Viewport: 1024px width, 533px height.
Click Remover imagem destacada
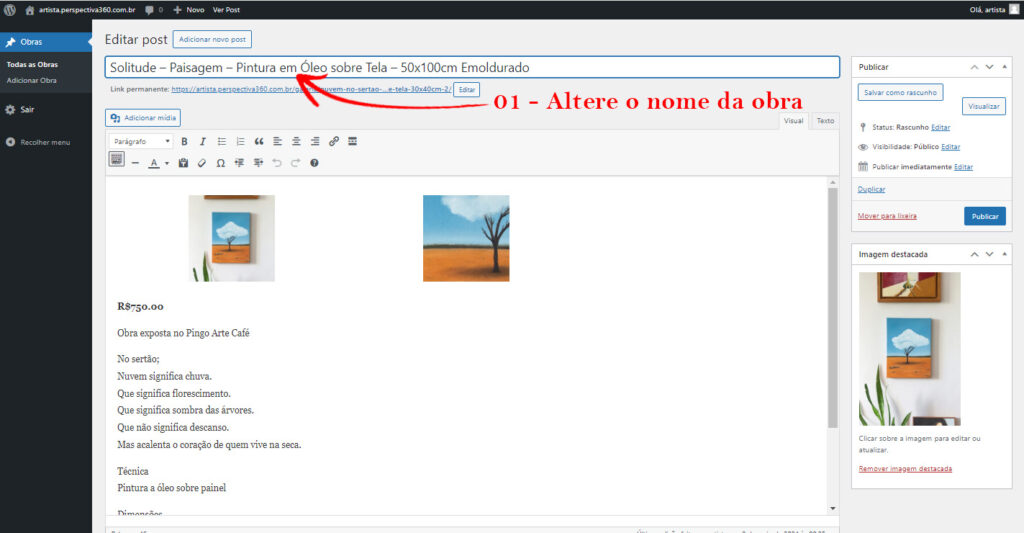(x=905, y=469)
